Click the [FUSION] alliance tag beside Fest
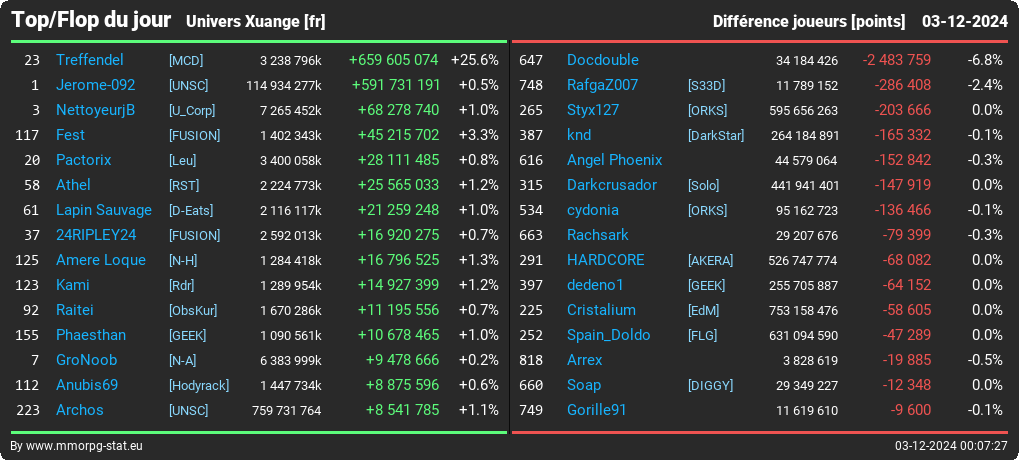Image resolution: width=1019 pixels, height=460 pixels. click(194, 135)
